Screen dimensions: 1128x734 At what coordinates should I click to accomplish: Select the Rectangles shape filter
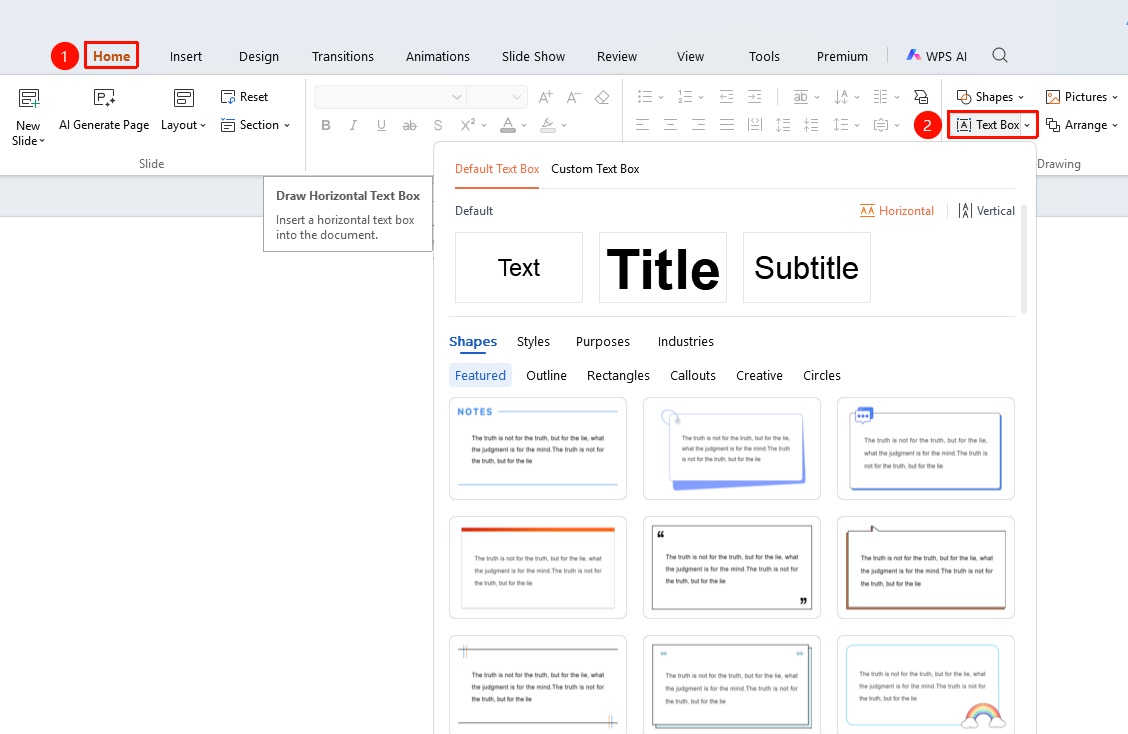[x=618, y=376]
